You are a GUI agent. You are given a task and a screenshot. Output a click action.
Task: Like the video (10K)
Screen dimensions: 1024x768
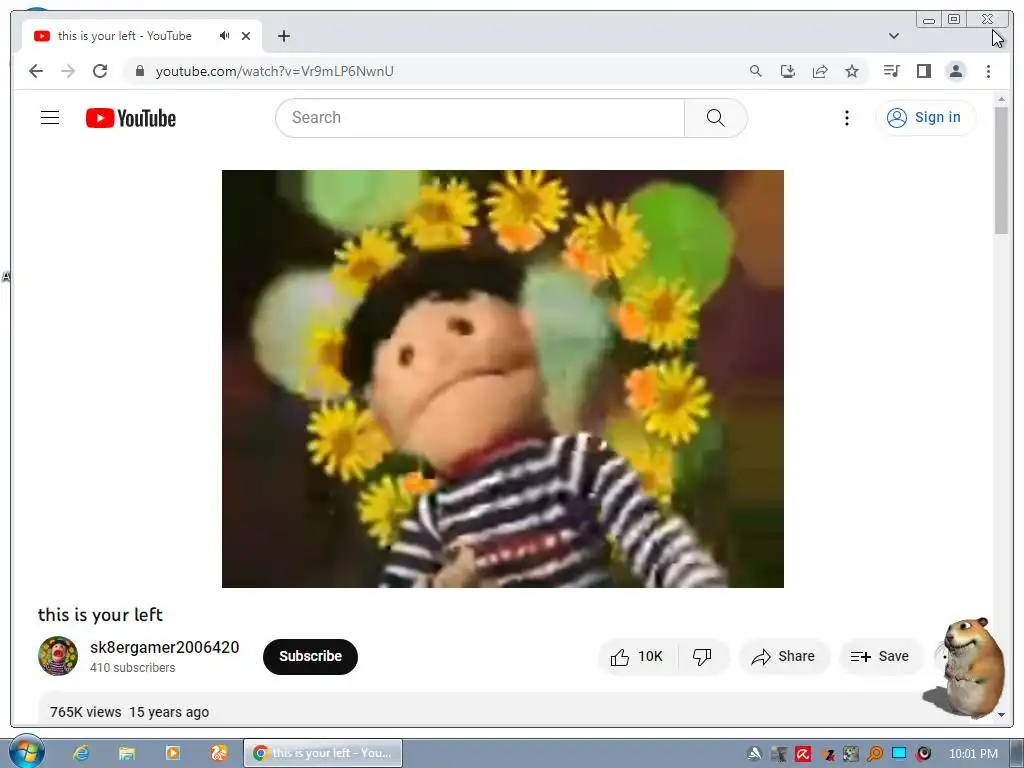pyautogui.click(x=637, y=656)
